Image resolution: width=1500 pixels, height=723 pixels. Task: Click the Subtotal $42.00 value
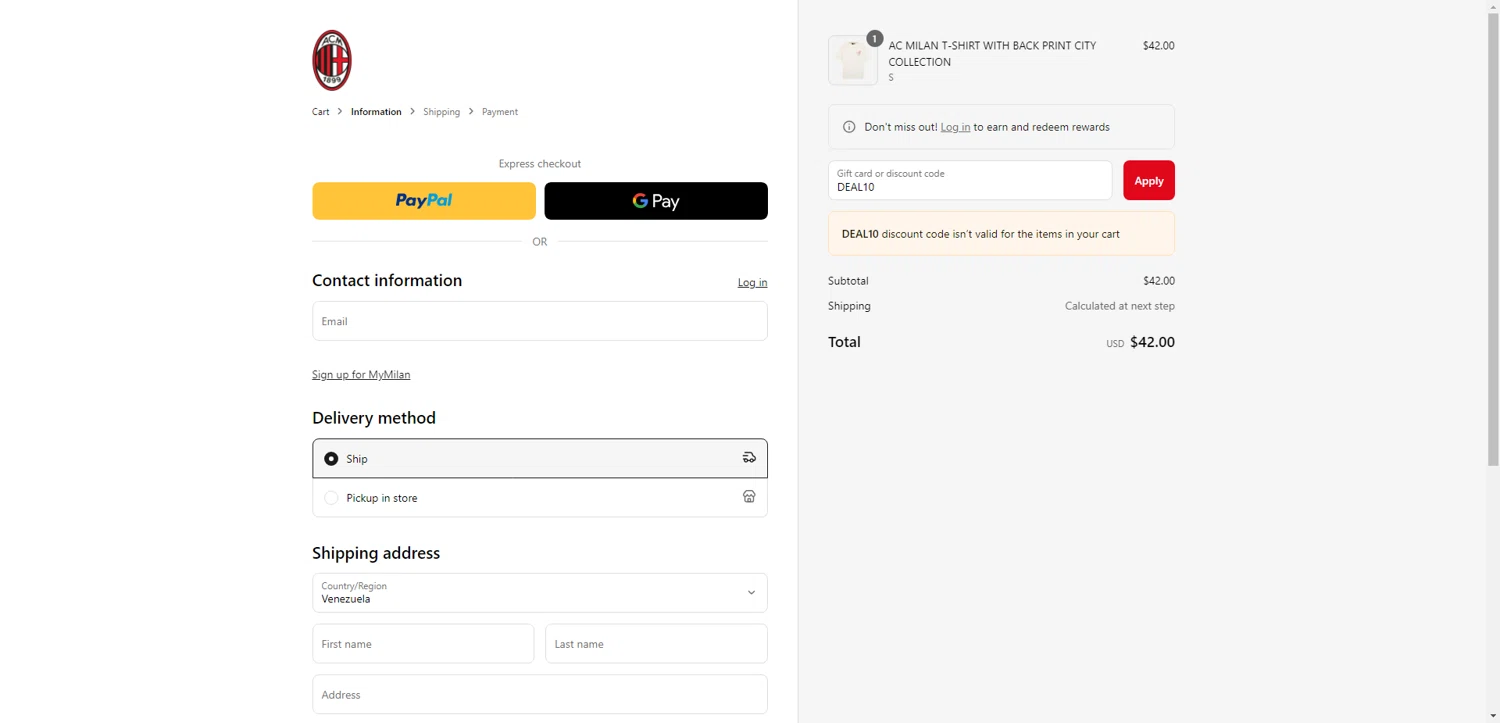click(x=1159, y=281)
